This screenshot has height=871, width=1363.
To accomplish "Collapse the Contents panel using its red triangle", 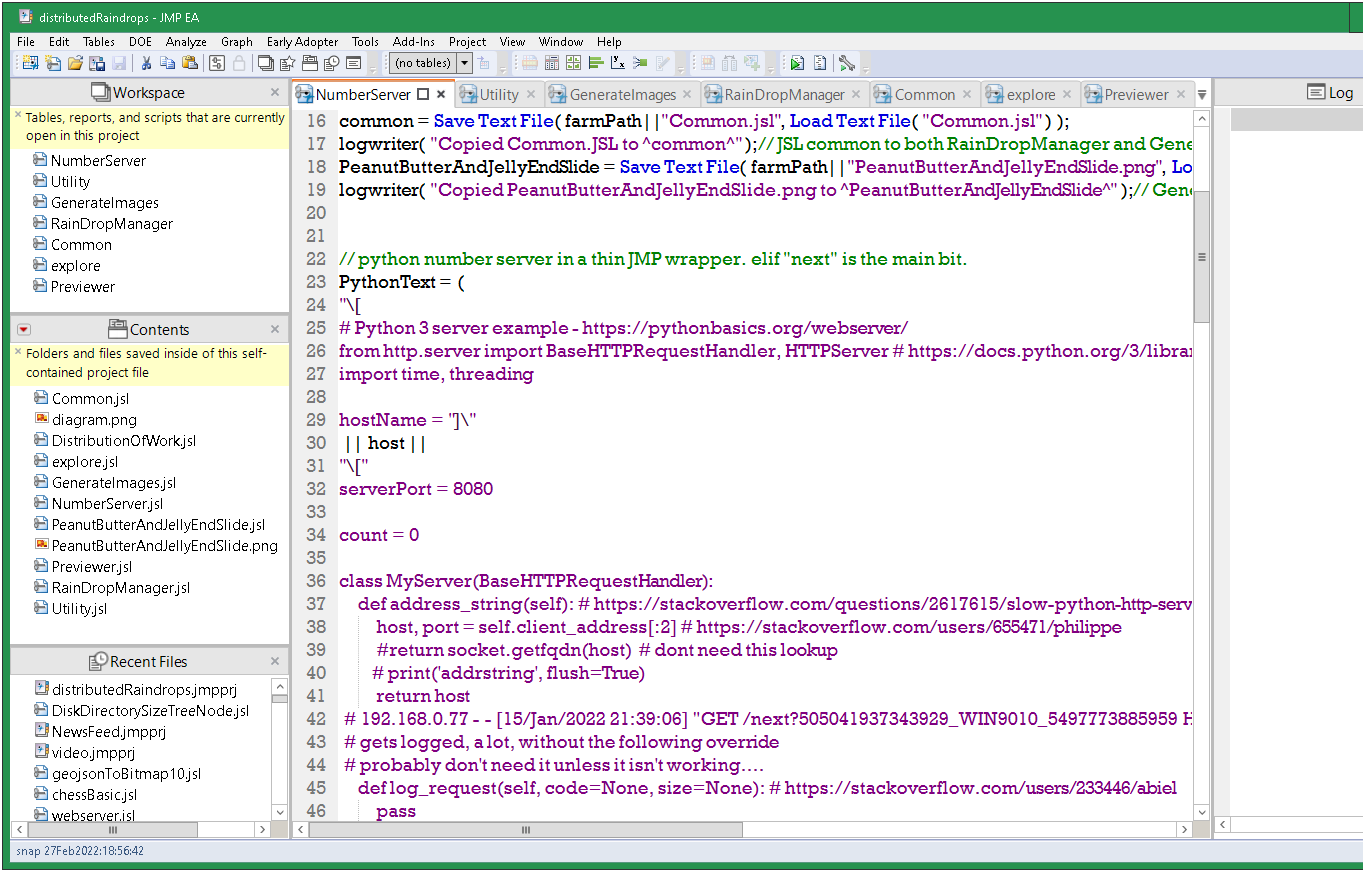I will (x=22, y=329).
